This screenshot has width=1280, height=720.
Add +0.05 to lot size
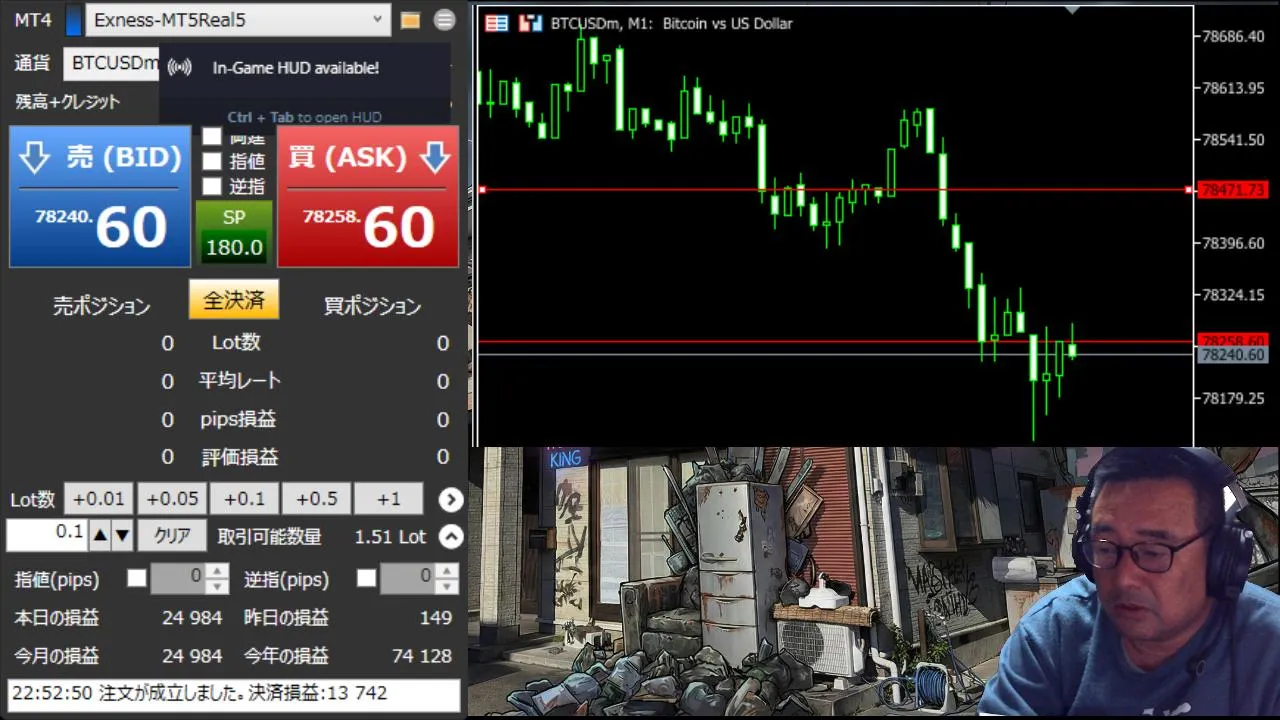[x=171, y=499]
